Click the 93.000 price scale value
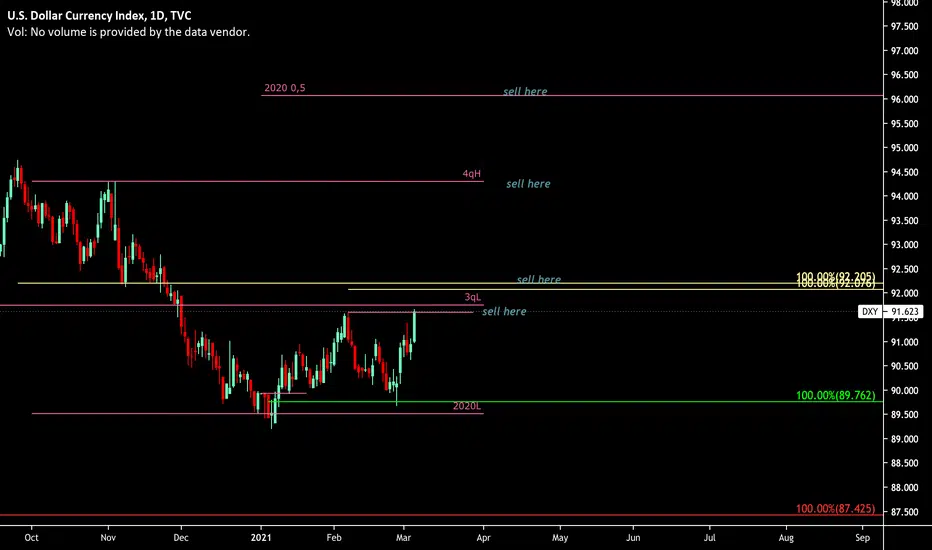This screenshot has width=932, height=550. (x=904, y=245)
